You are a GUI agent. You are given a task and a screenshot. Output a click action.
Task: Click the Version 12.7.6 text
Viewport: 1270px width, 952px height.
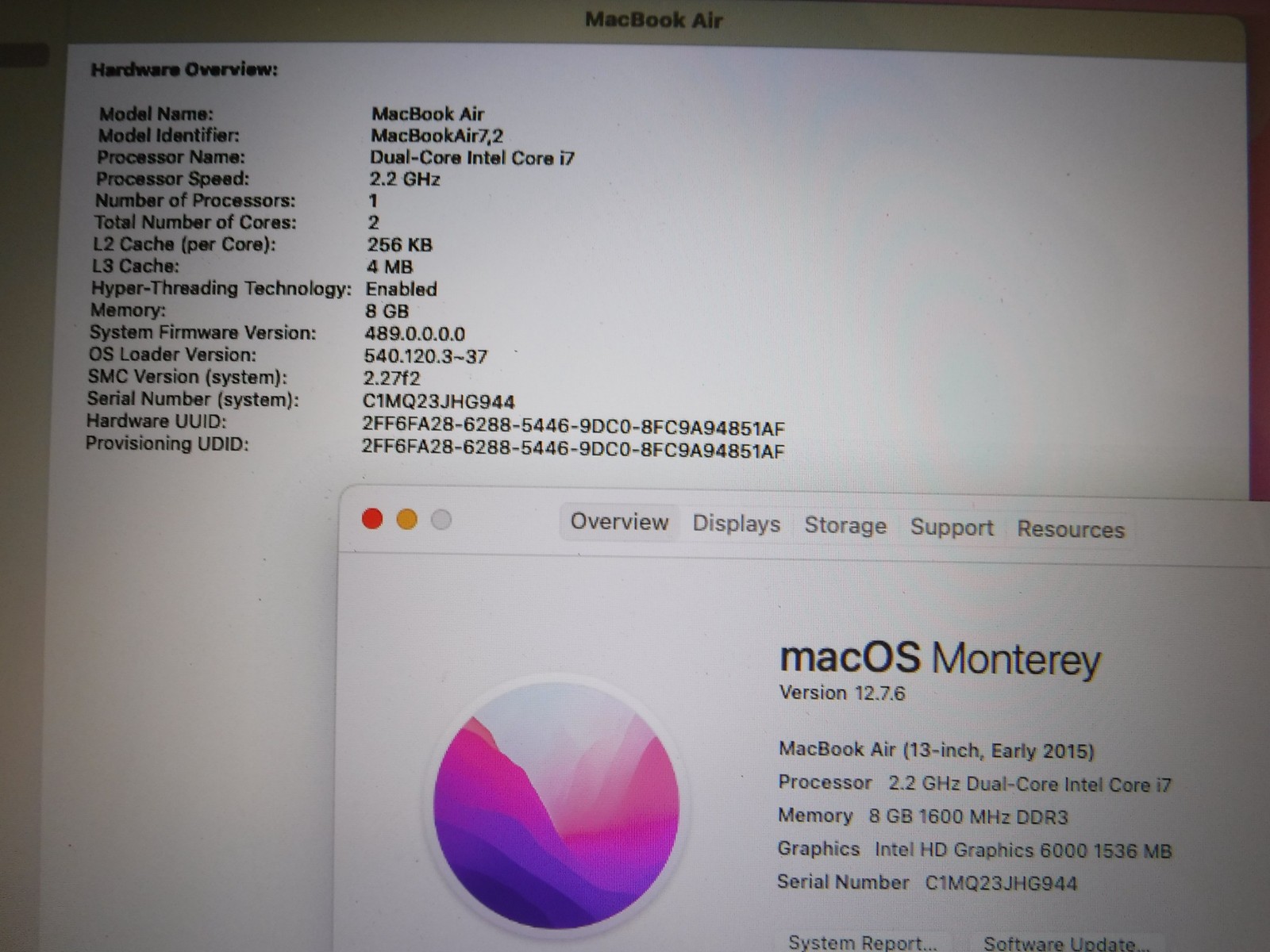(x=842, y=693)
